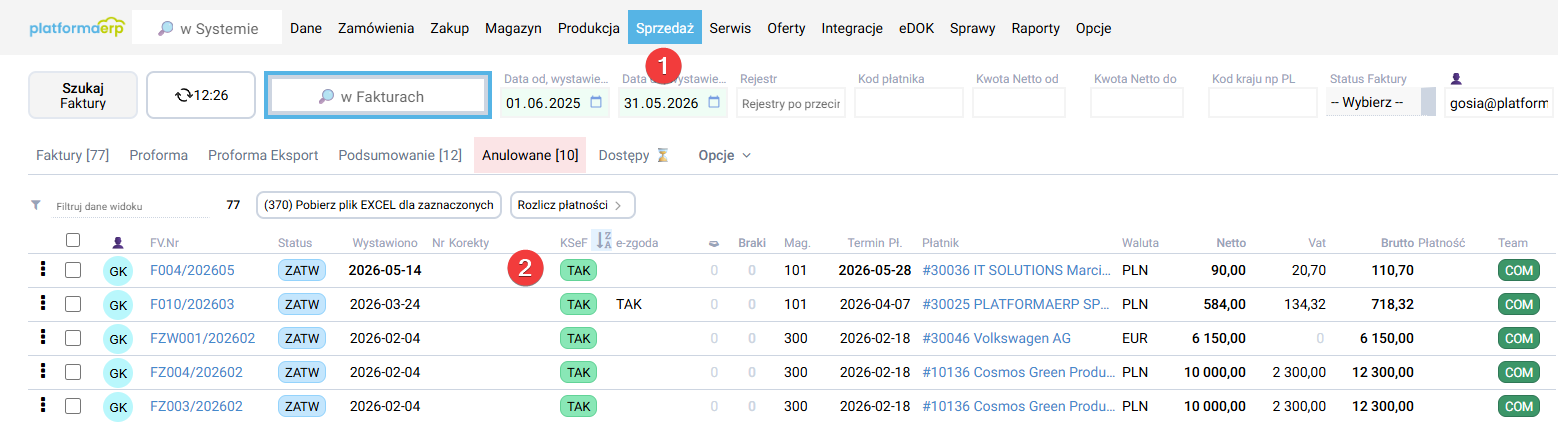
Task: Click the user icon in the table header
Action: click(x=118, y=242)
